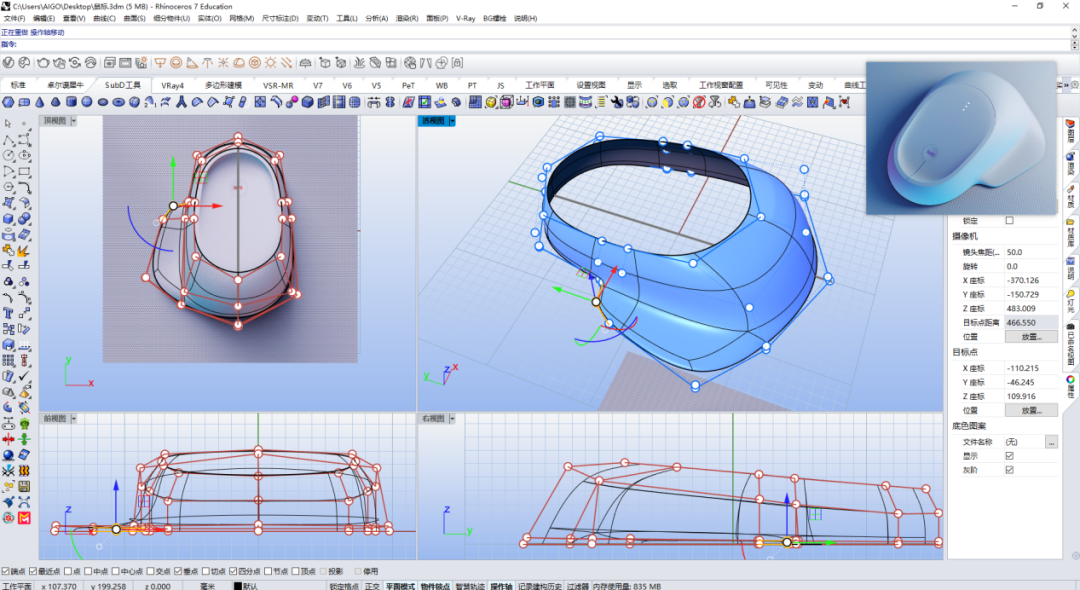Check the 锁定 checkbox in properties panel
1080x590 pixels.
[x=1009, y=220]
